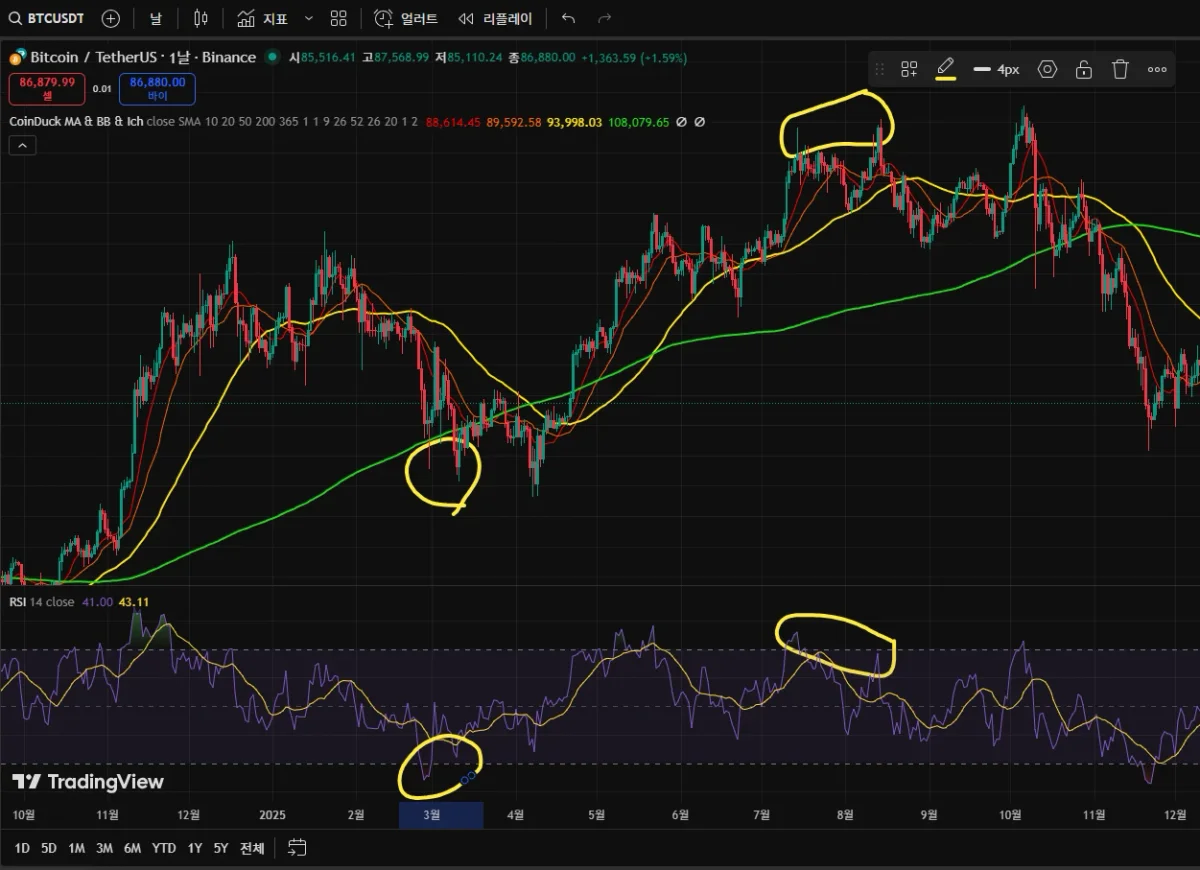Click the add symbol plus icon

[x=111, y=18]
